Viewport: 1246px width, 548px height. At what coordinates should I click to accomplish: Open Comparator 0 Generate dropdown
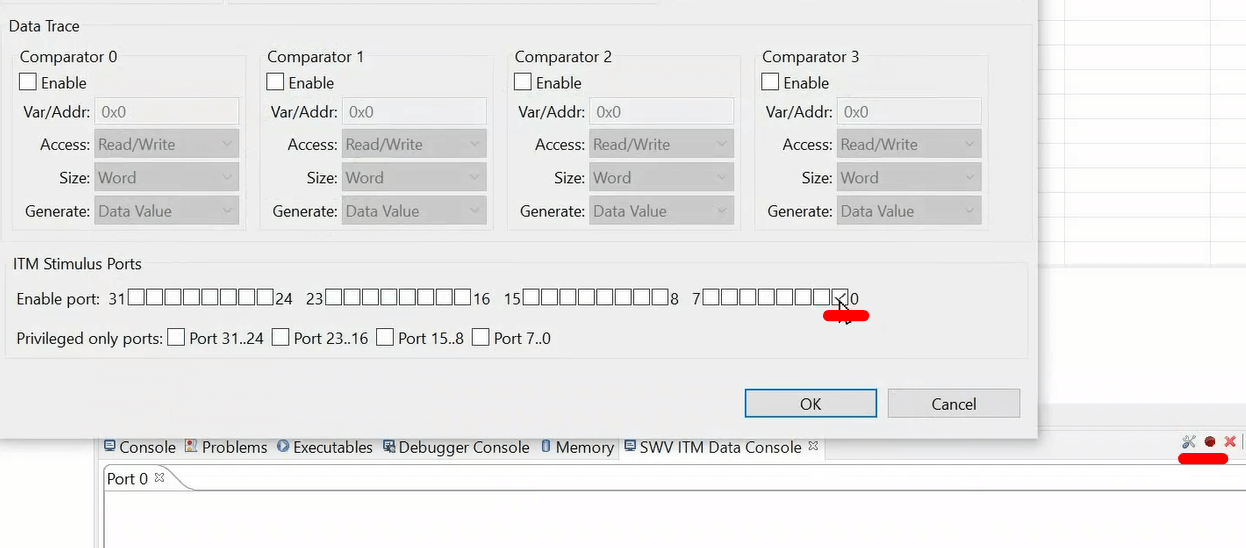point(167,211)
